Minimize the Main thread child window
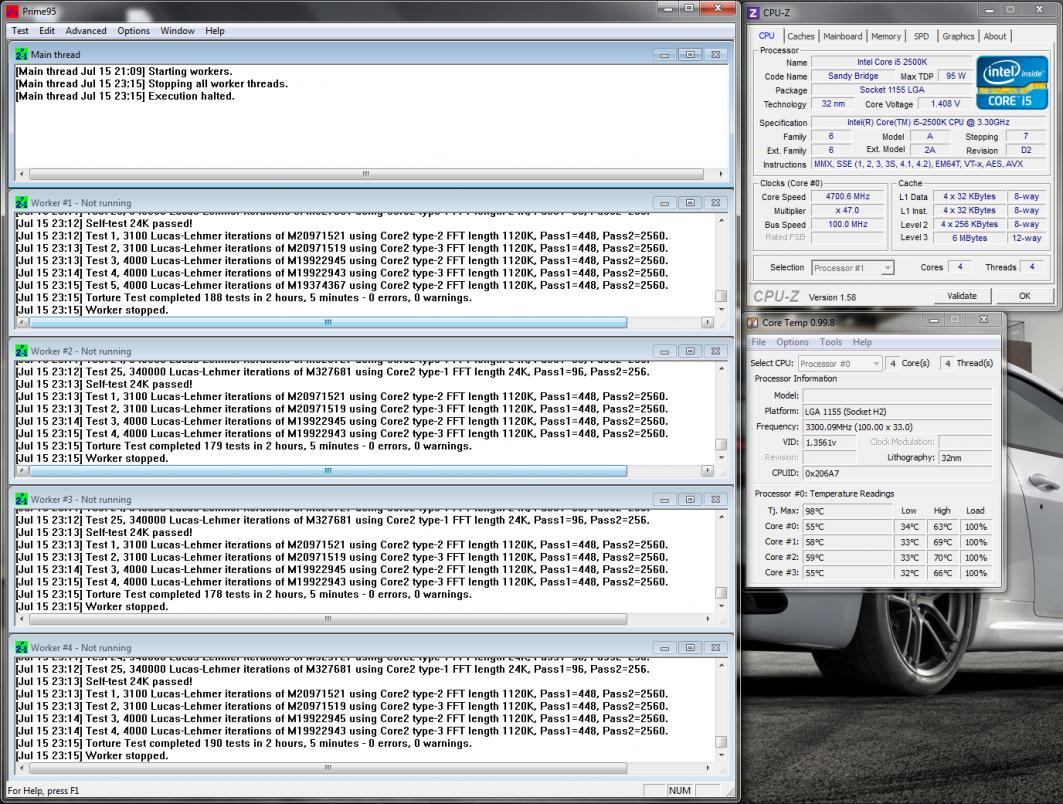Screen dimensions: 1063x804 (664, 55)
